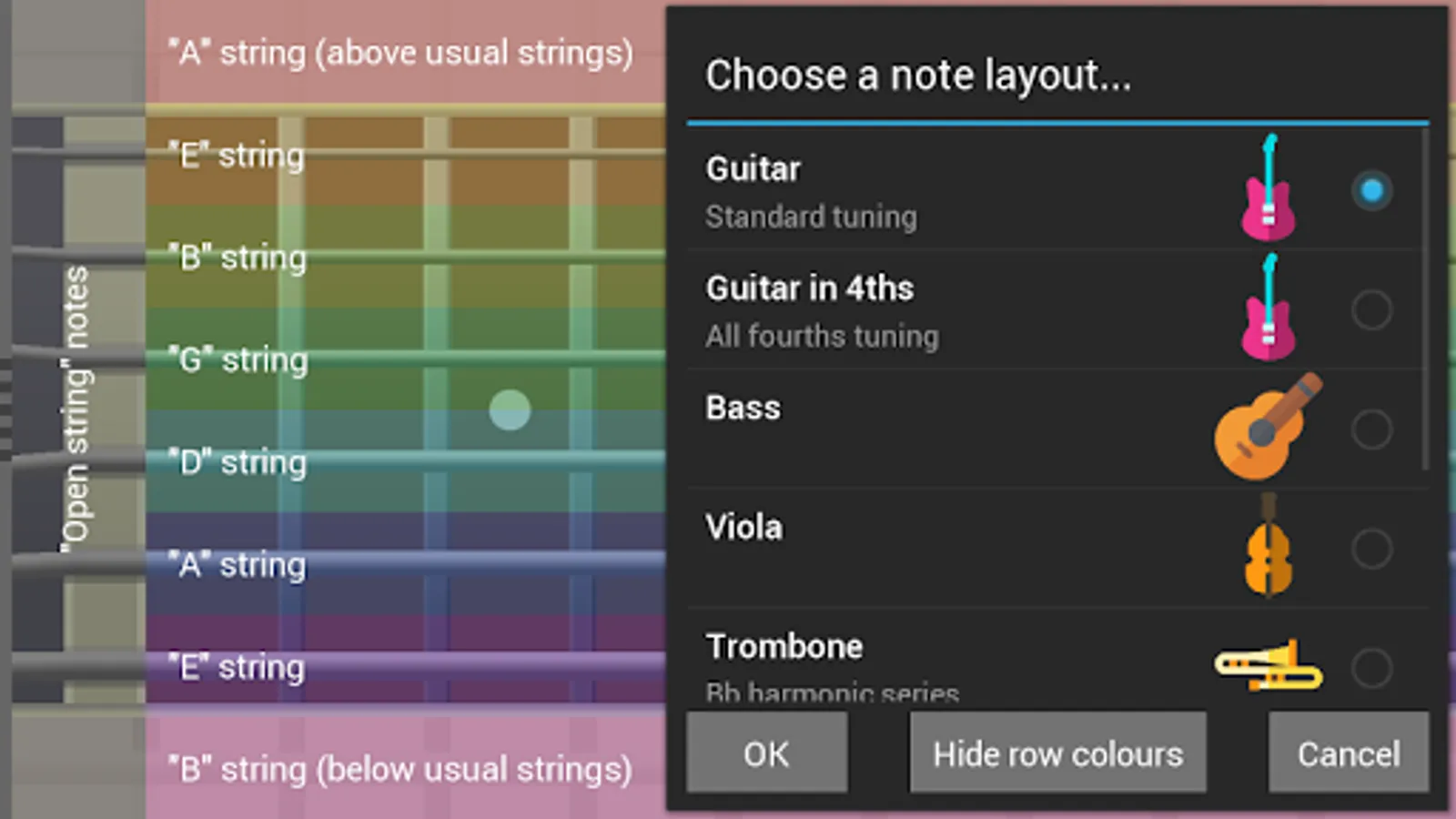
Task: Select the Trombone radio button
Action: (x=1371, y=667)
